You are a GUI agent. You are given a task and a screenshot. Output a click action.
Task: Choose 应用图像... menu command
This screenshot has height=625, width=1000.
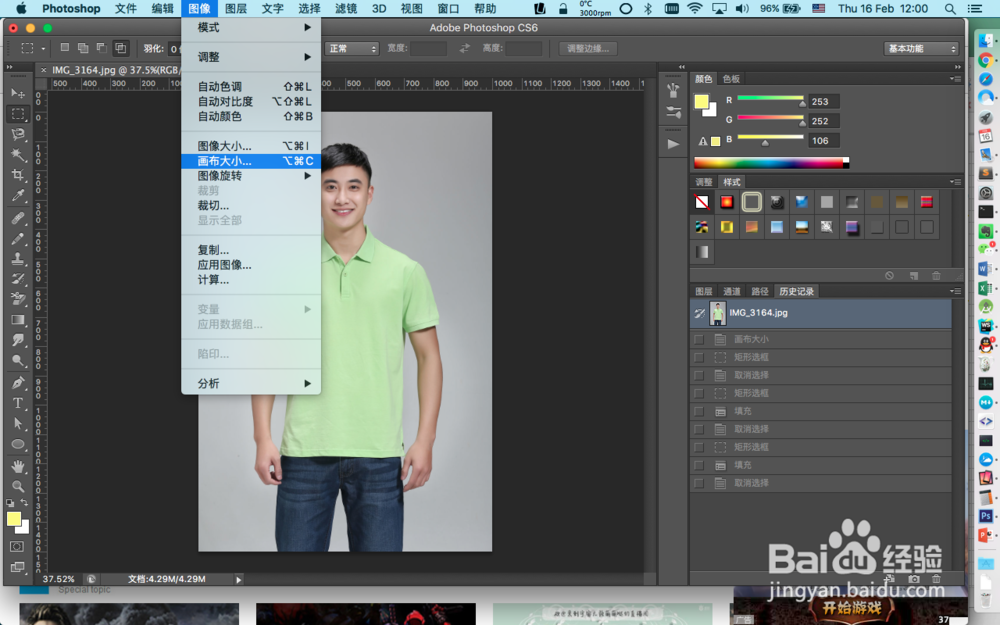(251, 265)
